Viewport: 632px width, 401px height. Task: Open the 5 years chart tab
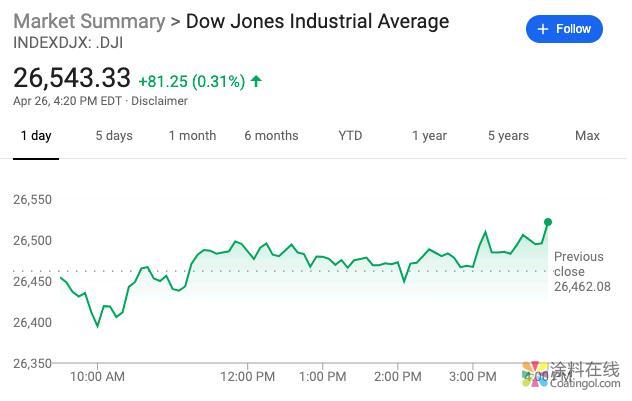point(508,136)
